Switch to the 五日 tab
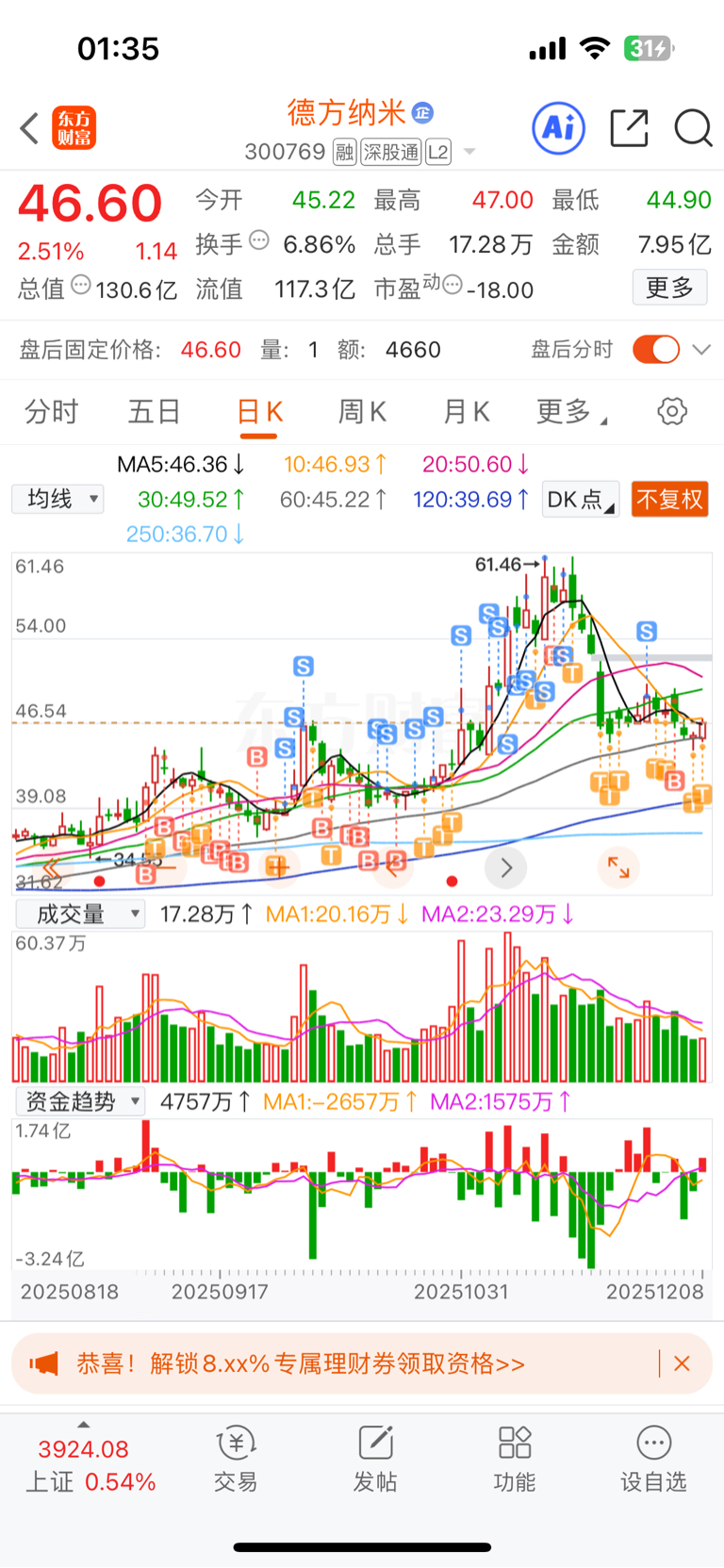724x1568 pixels. (x=155, y=412)
